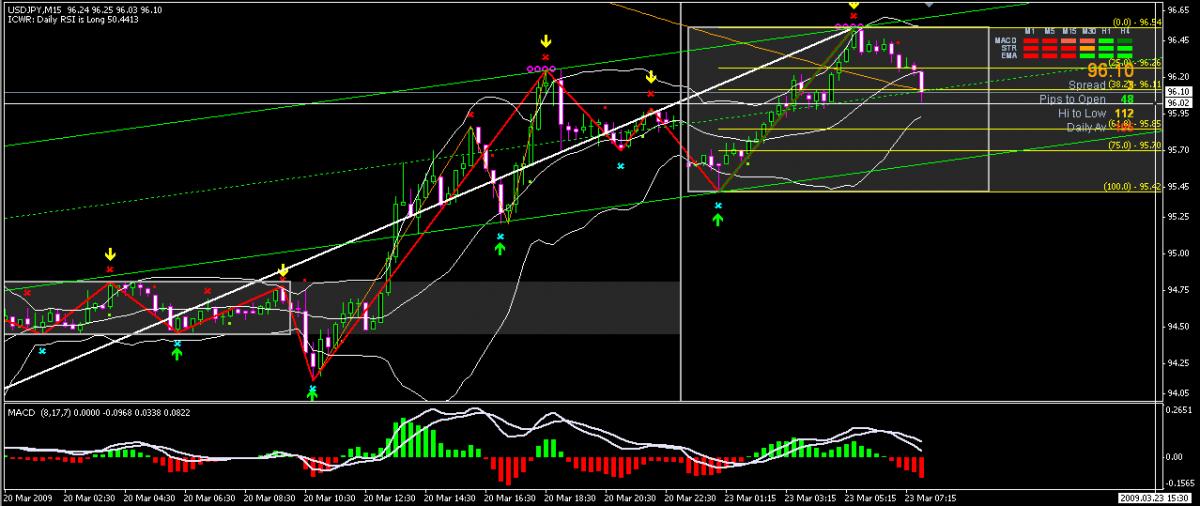Click the 20 Mar 10:30 time axis label

tap(329, 497)
